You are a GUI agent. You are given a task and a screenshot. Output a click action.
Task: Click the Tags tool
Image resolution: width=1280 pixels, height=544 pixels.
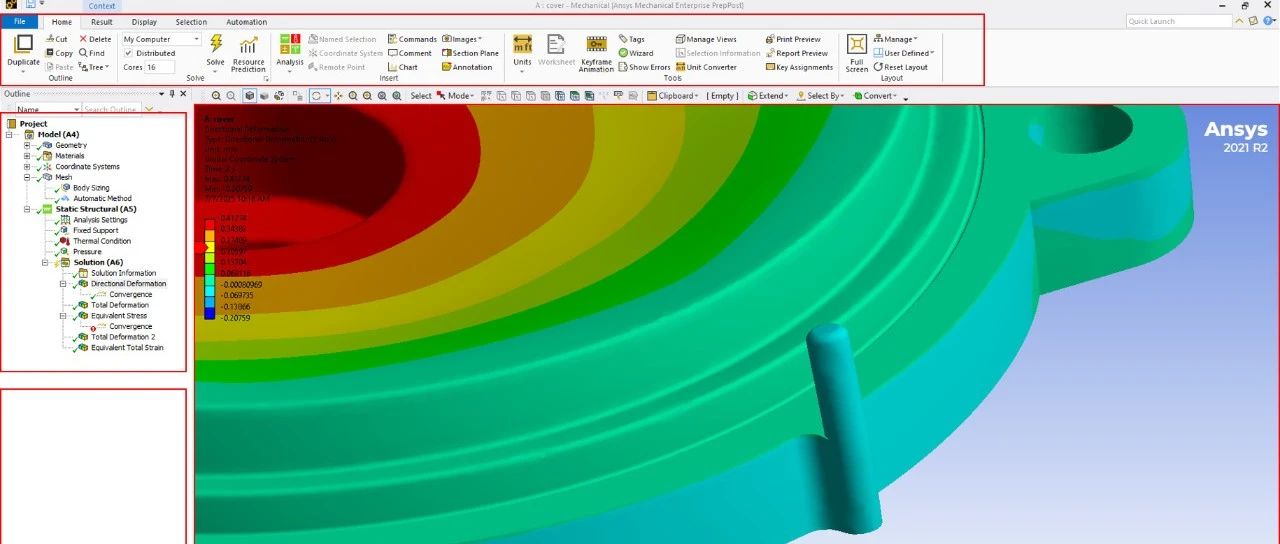631,39
